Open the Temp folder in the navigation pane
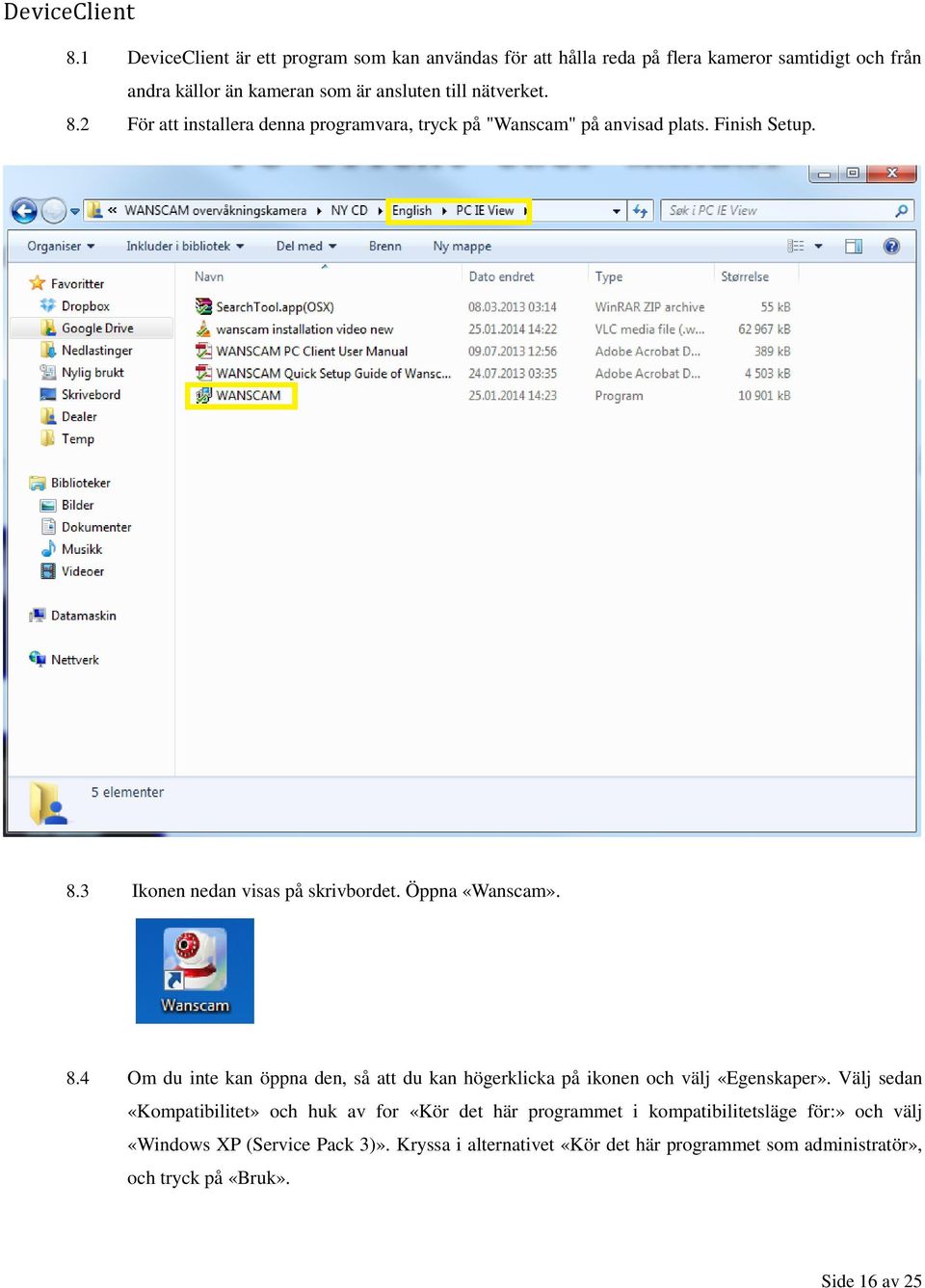925x1288 pixels. coord(77,438)
